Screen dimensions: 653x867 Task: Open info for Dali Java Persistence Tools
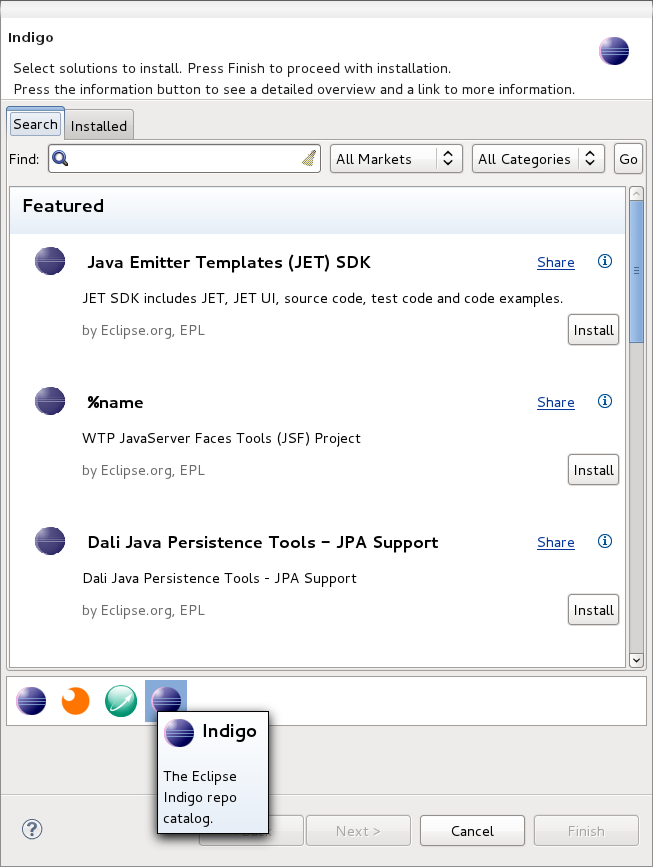(605, 541)
